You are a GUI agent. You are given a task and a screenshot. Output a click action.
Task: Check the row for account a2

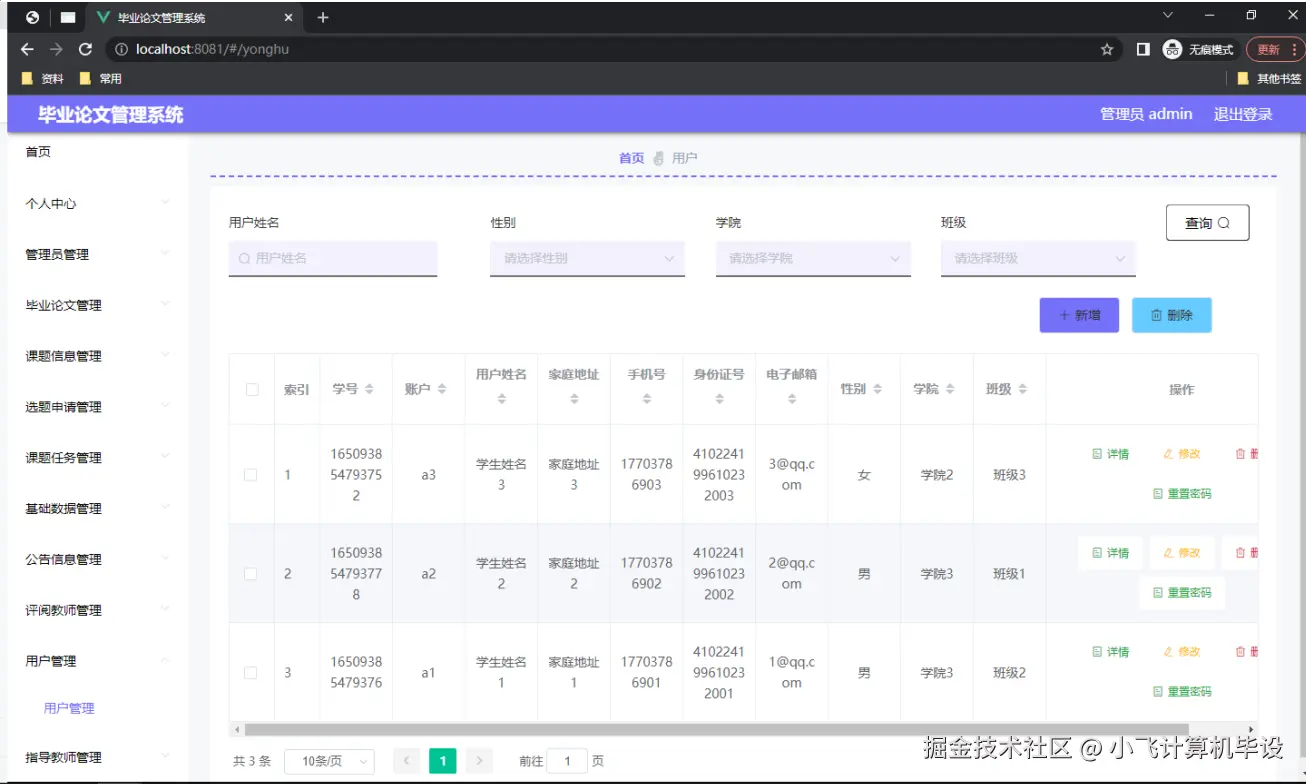[251, 574]
